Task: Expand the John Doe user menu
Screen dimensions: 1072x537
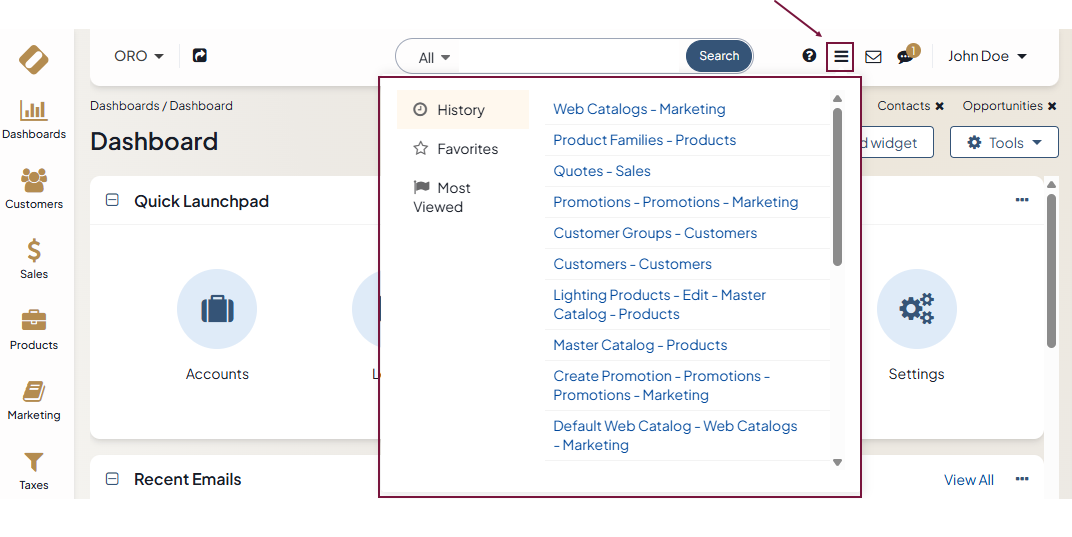Action: point(987,56)
